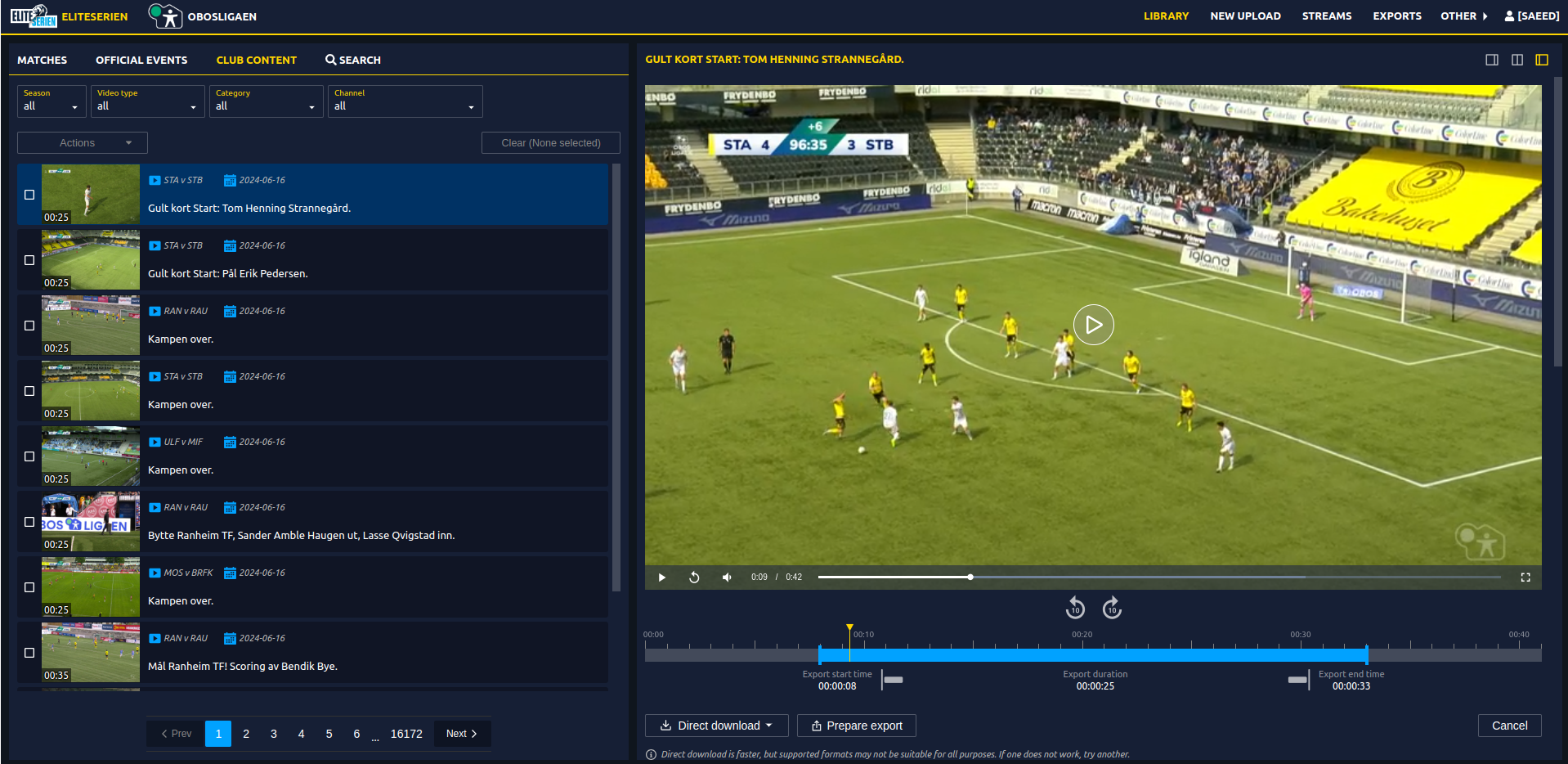Click the rewind 10 seconds icon
This screenshot has width=1568, height=764.
pos(1075,608)
